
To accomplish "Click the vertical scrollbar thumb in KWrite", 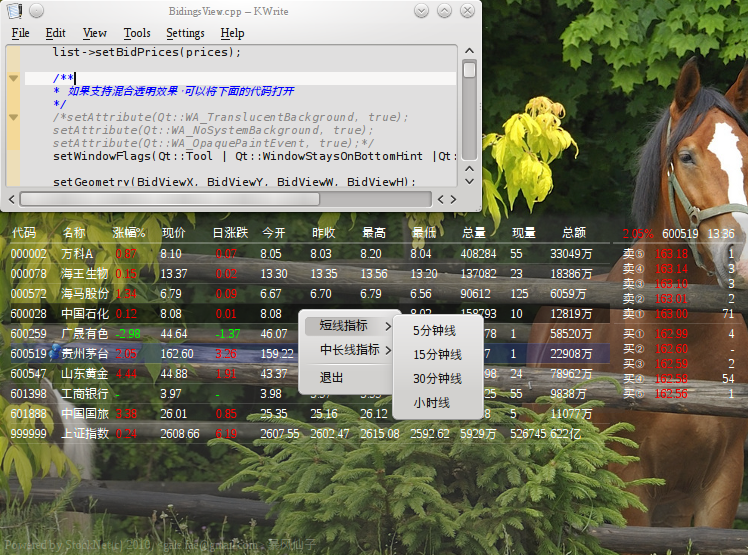I will (x=469, y=70).
